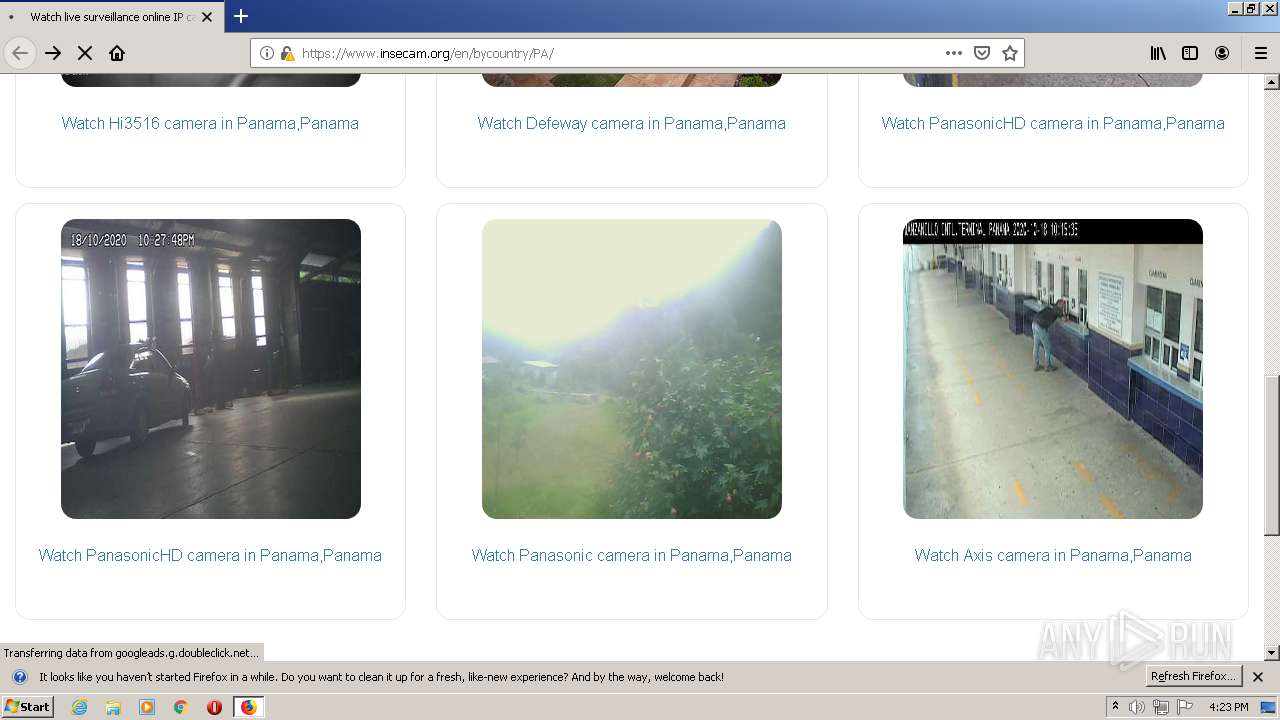Save page to Pocket
The width and height of the screenshot is (1280, 720).
(x=982, y=53)
